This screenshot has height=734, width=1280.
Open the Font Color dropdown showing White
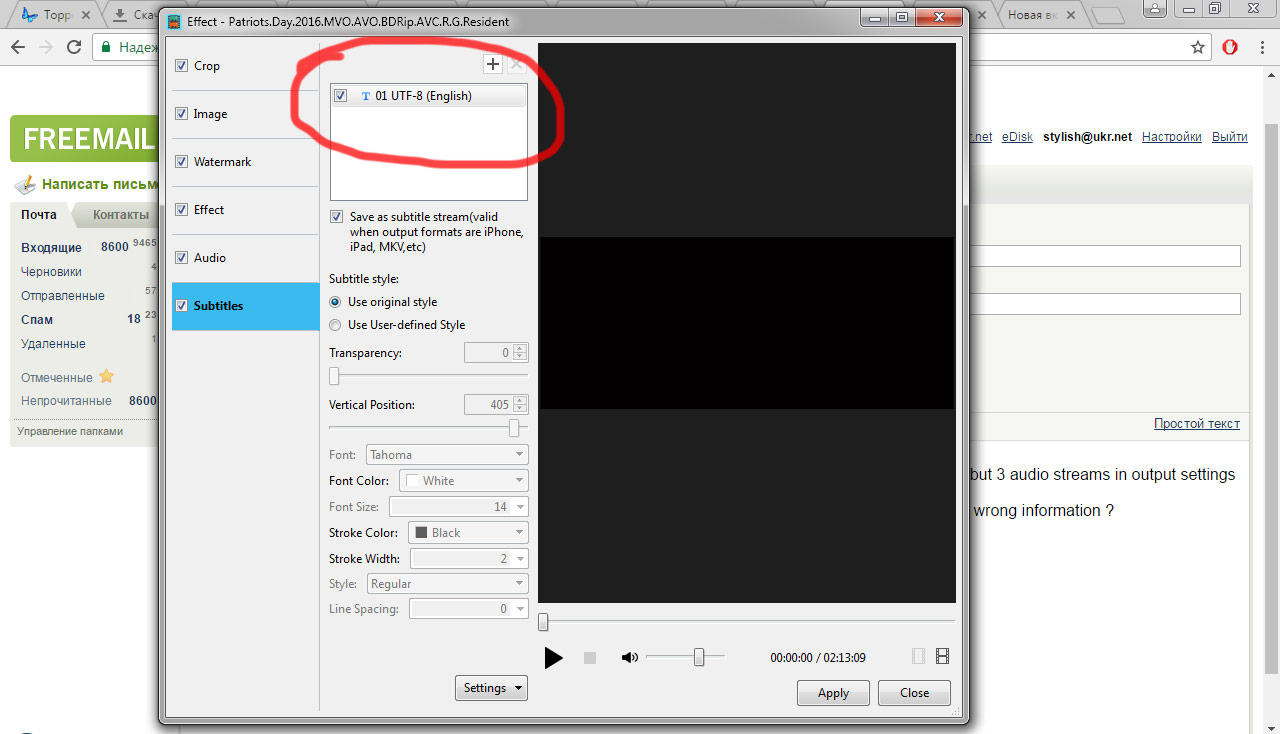click(x=463, y=481)
